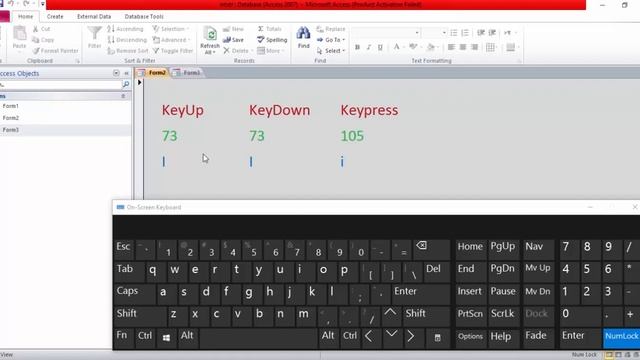This screenshot has width=640, height=360.
Task: Run the Spelling check
Action: point(272,40)
